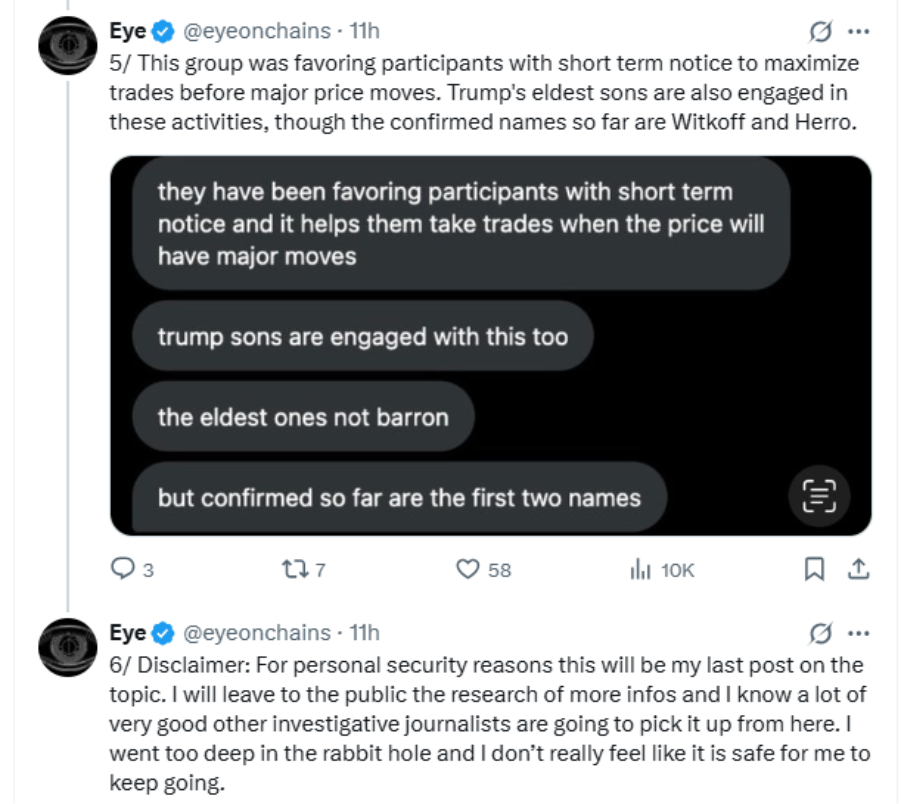Click the text-scan icon on the chat image
901x804 pixels.
(x=820, y=494)
